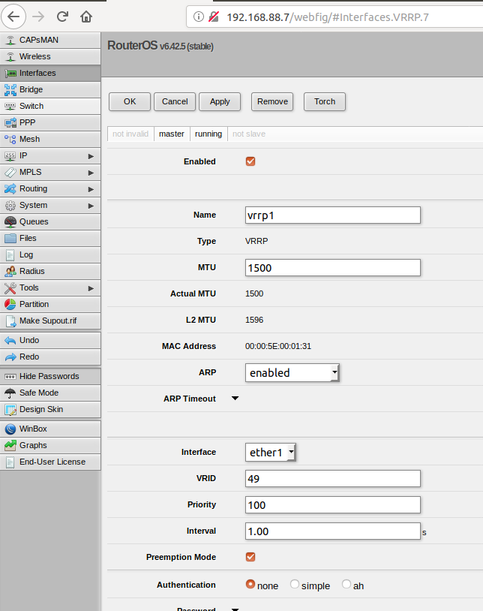Click into the VRID field
The width and height of the screenshot is (483, 611).
[x=333, y=479]
